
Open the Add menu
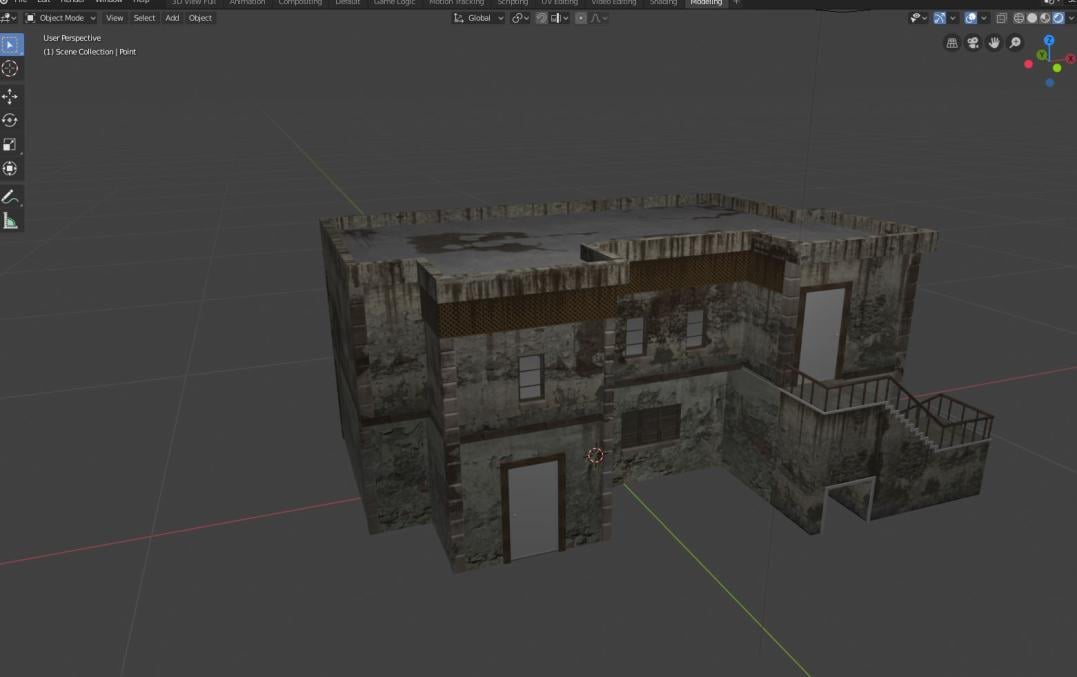[172, 19]
